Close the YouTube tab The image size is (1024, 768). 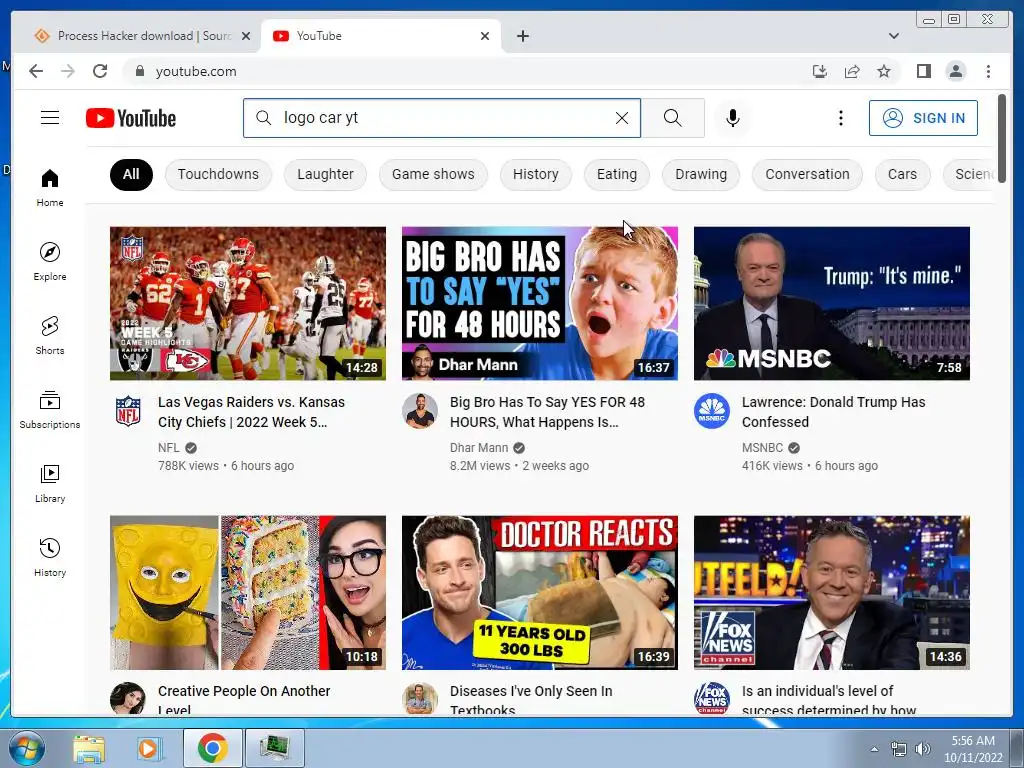485,36
